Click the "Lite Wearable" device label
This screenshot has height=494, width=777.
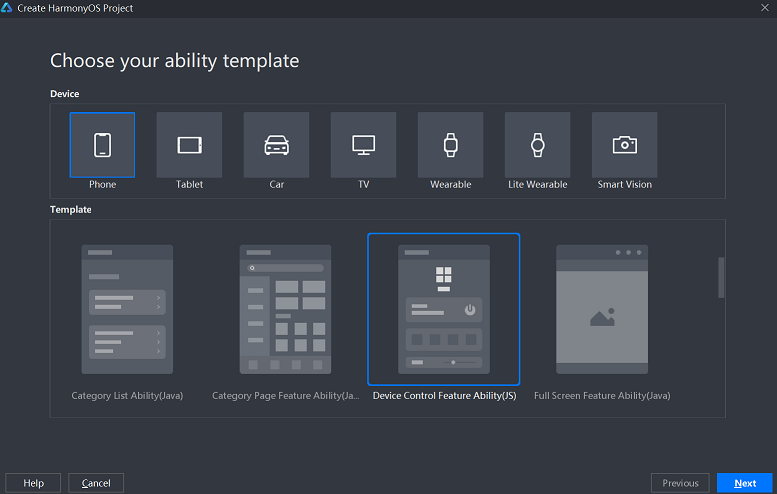538,184
